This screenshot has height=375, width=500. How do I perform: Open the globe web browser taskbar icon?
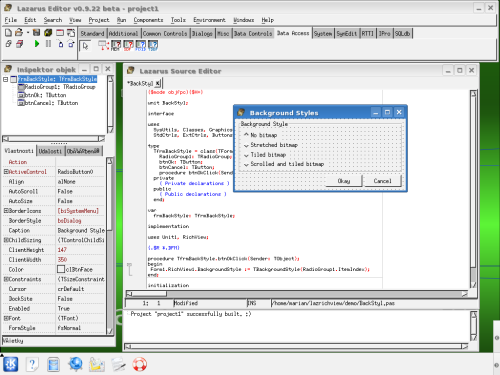pyautogui.click(x=75, y=364)
